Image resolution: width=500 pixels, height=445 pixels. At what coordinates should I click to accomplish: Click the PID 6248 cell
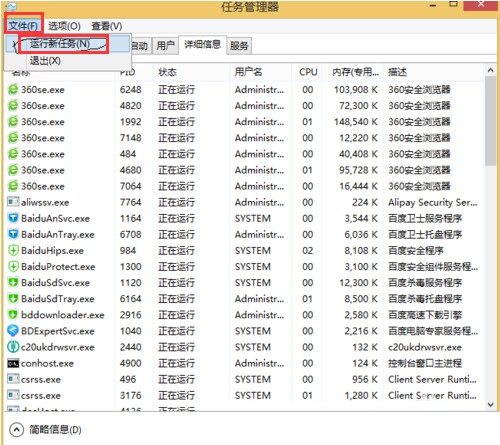point(131,89)
